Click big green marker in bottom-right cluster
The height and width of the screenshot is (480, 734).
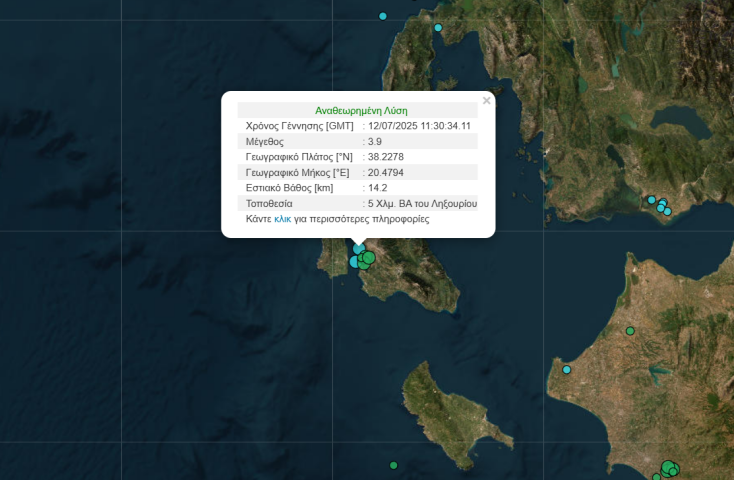[668, 467]
